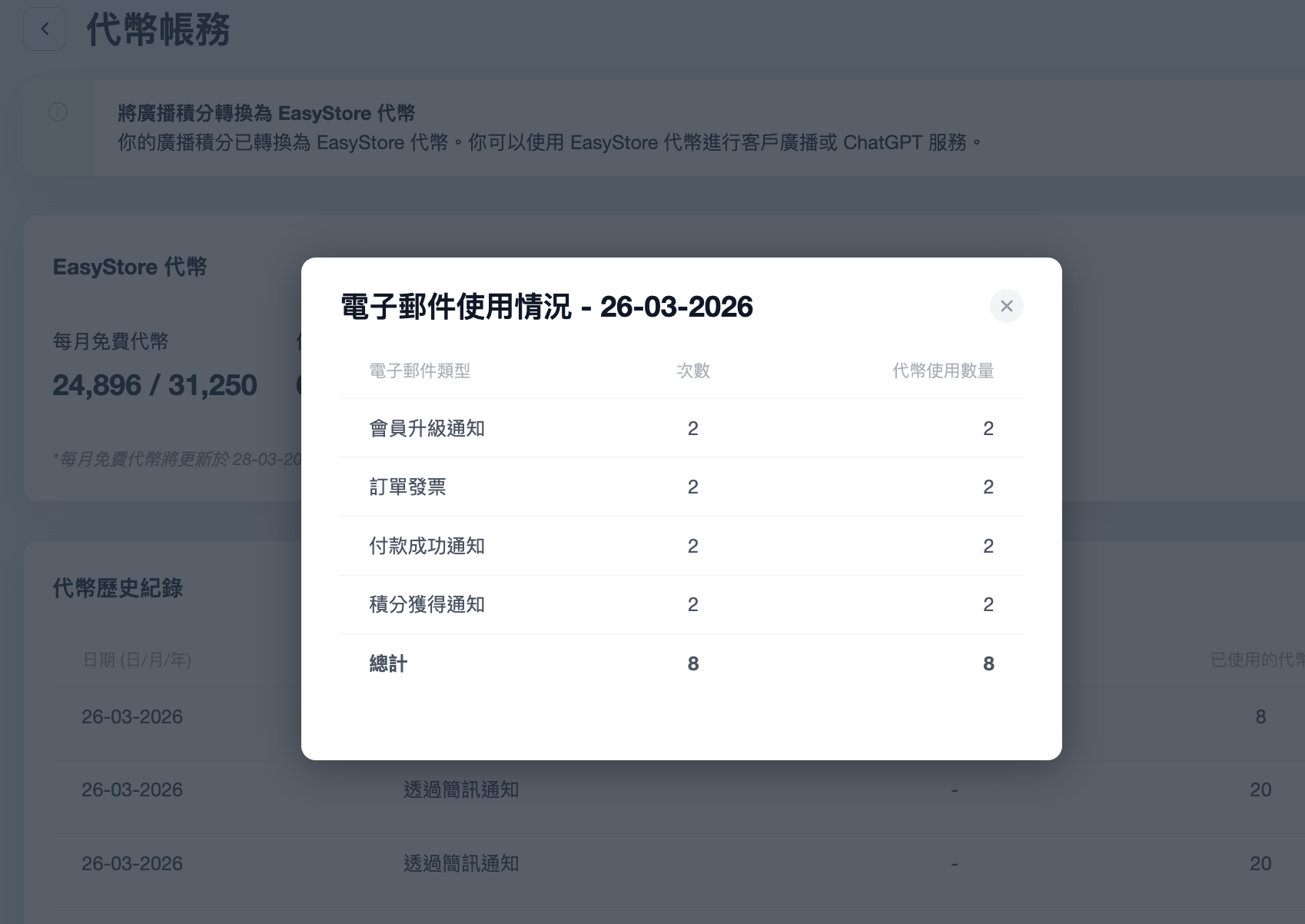Screen dimensions: 1305x924
Task: Select the 積分獲得通知 row
Action: tap(427, 604)
